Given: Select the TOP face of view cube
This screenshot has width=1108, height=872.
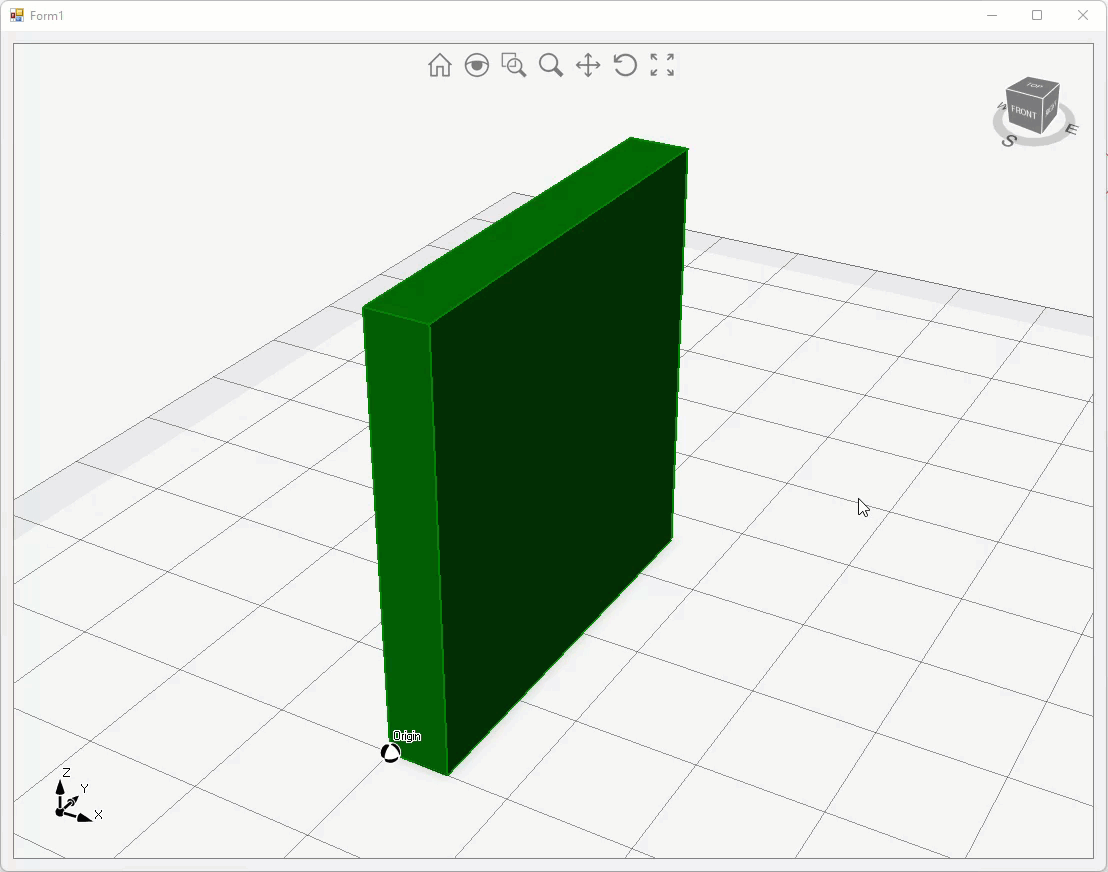Looking at the screenshot, I should point(1034,87).
